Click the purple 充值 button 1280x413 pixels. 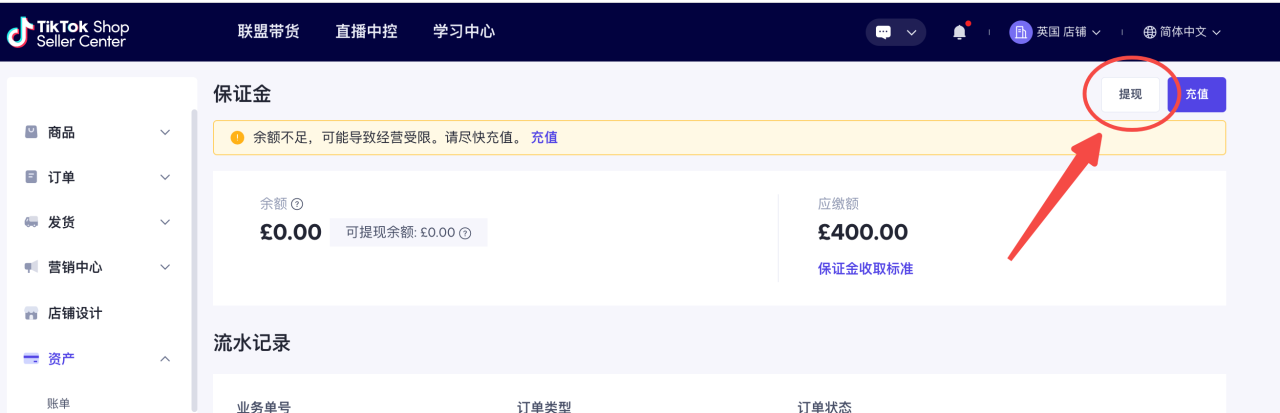tap(1197, 94)
